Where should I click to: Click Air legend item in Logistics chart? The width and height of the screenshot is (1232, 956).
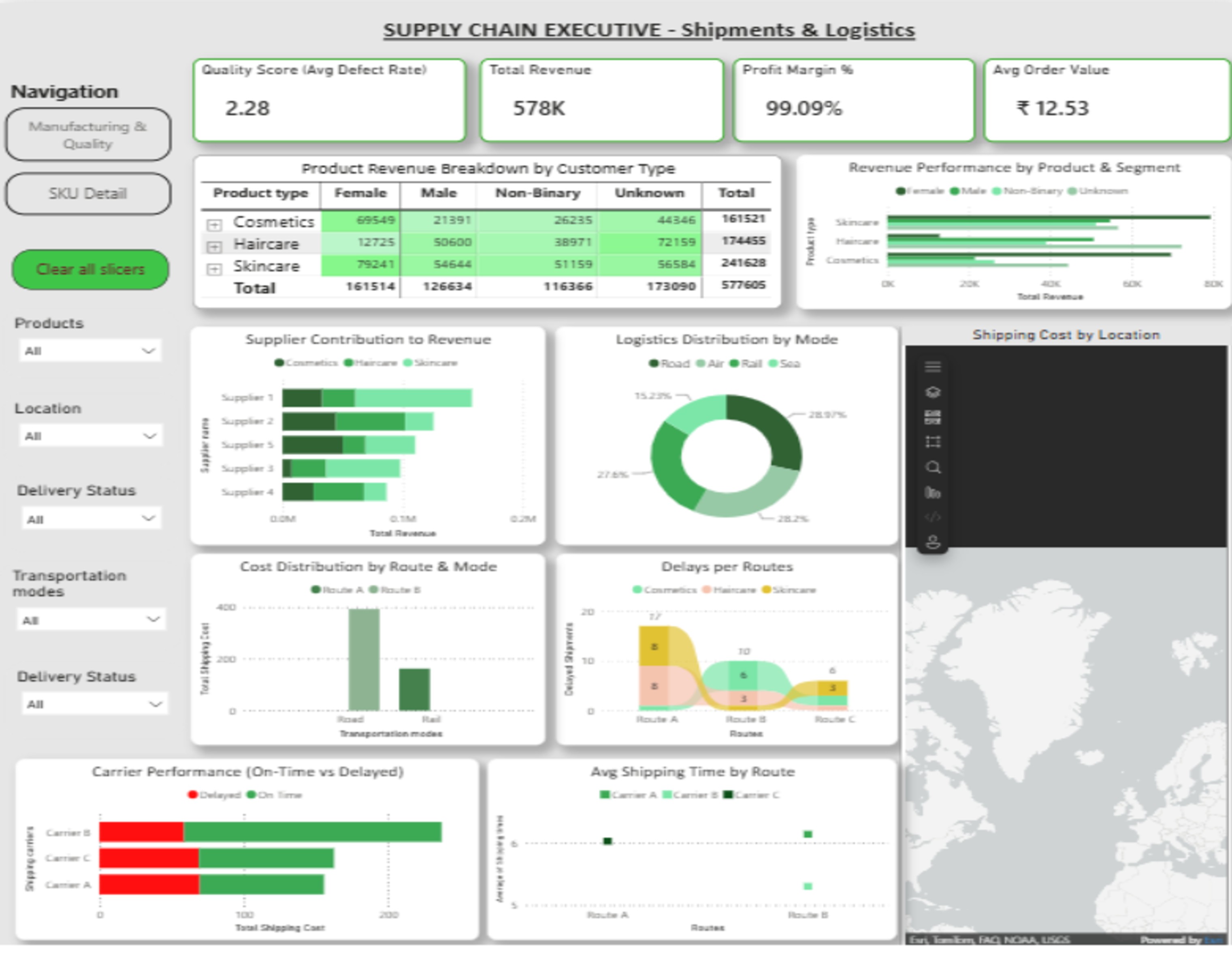pos(710,363)
